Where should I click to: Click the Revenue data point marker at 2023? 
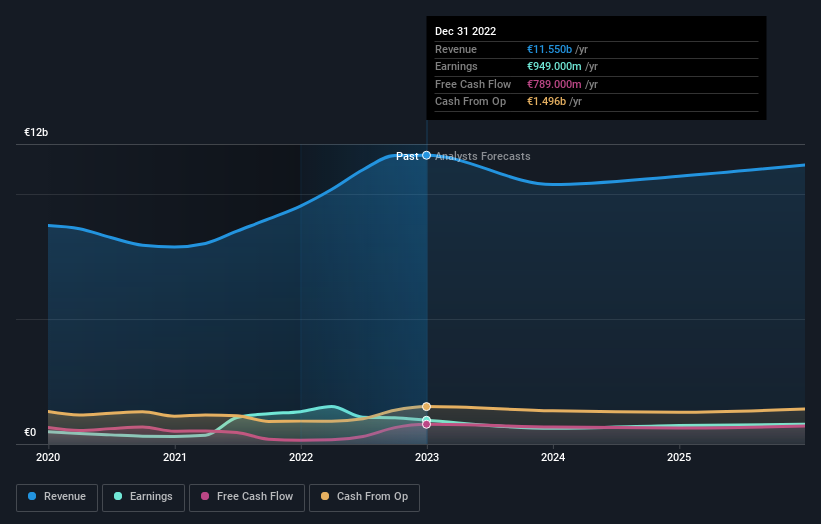tap(427, 155)
